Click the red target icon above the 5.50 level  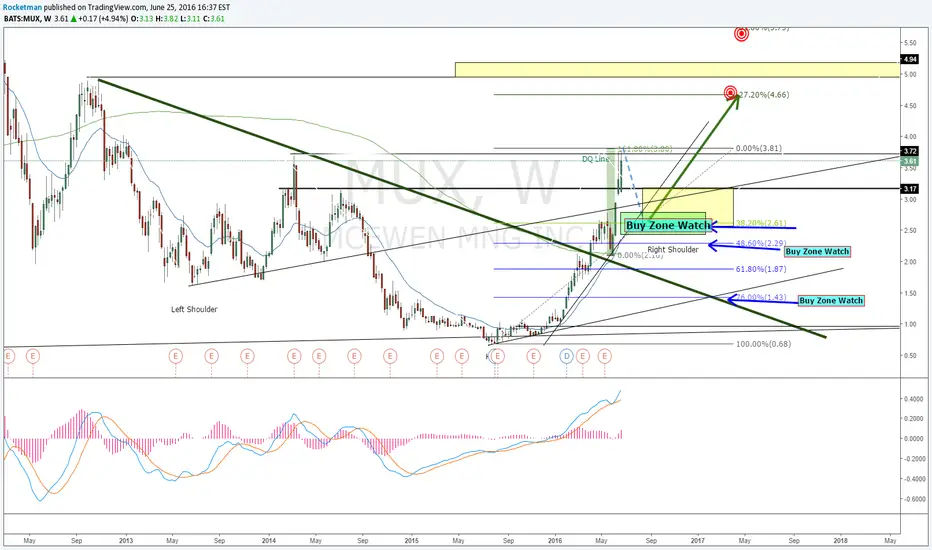pyautogui.click(x=741, y=33)
